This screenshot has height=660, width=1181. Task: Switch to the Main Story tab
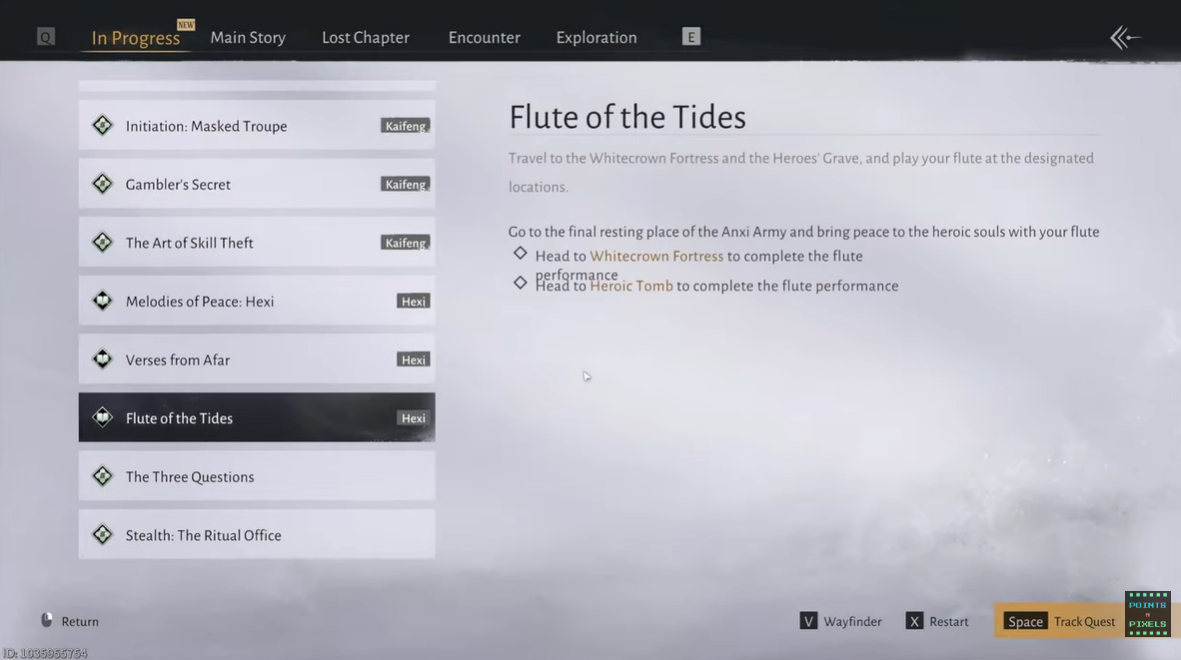click(248, 38)
